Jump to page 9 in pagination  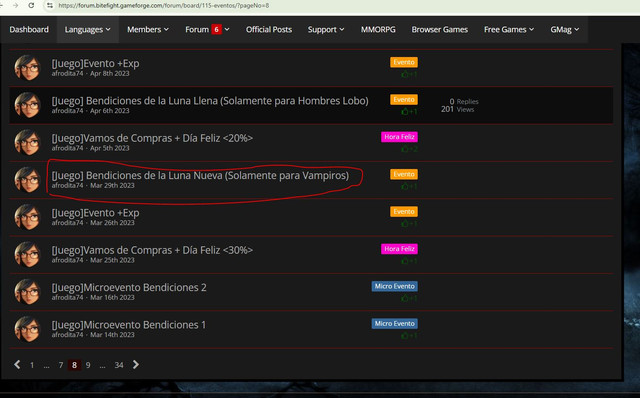pyautogui.click(x=88, y=365)
